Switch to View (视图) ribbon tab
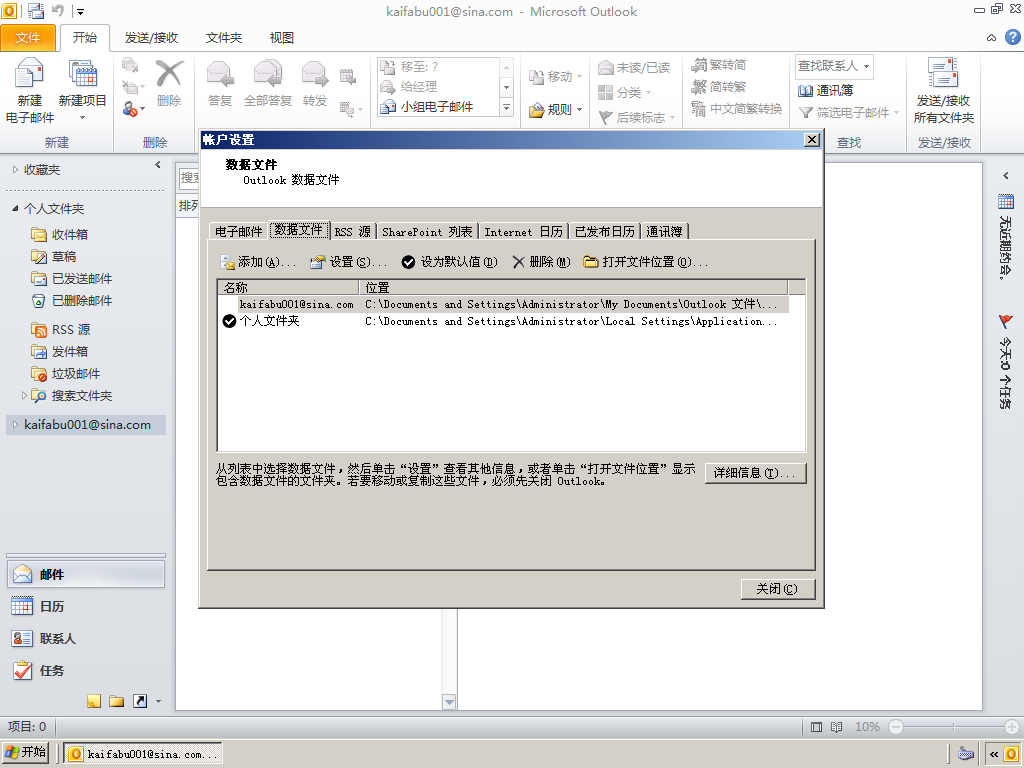Image resolution: width=1024 pixels, height=768 pixels. click(281, 38)
